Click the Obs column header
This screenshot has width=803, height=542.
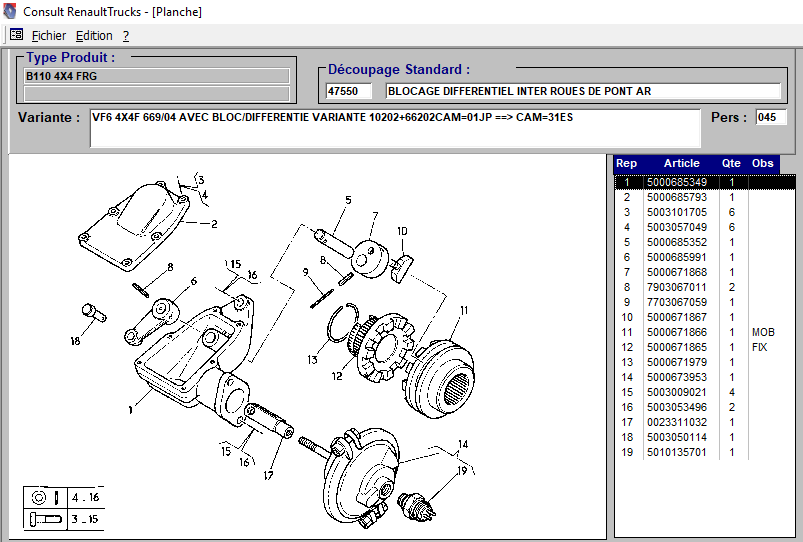pyautogui.click(x=762, y=163)
